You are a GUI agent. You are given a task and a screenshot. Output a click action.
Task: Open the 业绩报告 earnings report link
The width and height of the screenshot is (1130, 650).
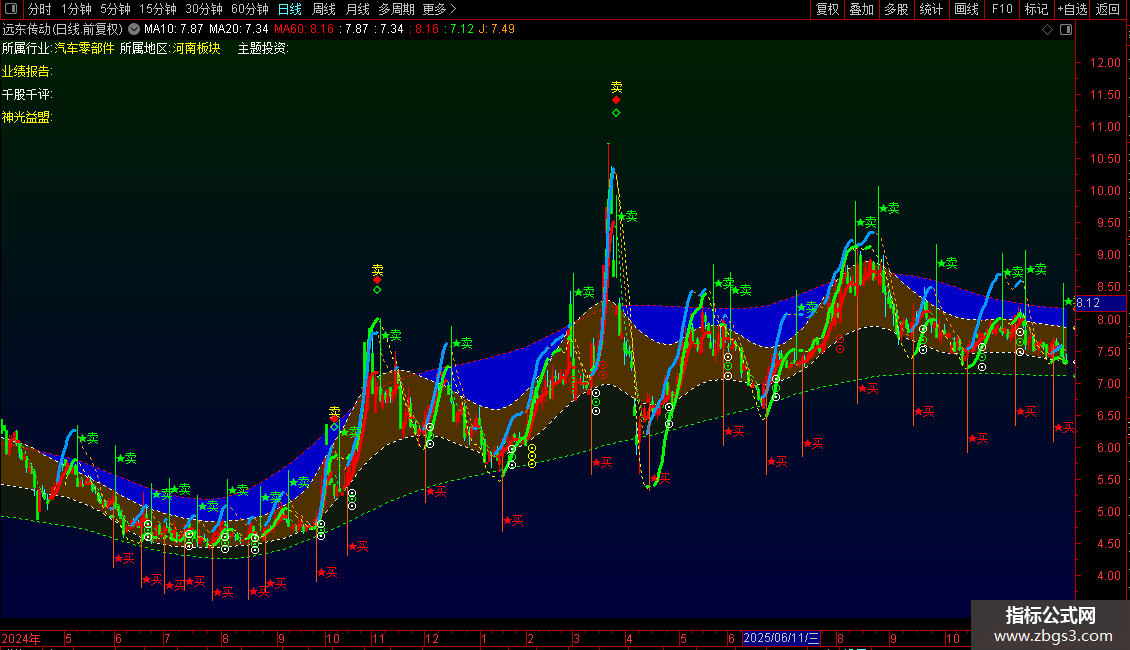point(27,71)
